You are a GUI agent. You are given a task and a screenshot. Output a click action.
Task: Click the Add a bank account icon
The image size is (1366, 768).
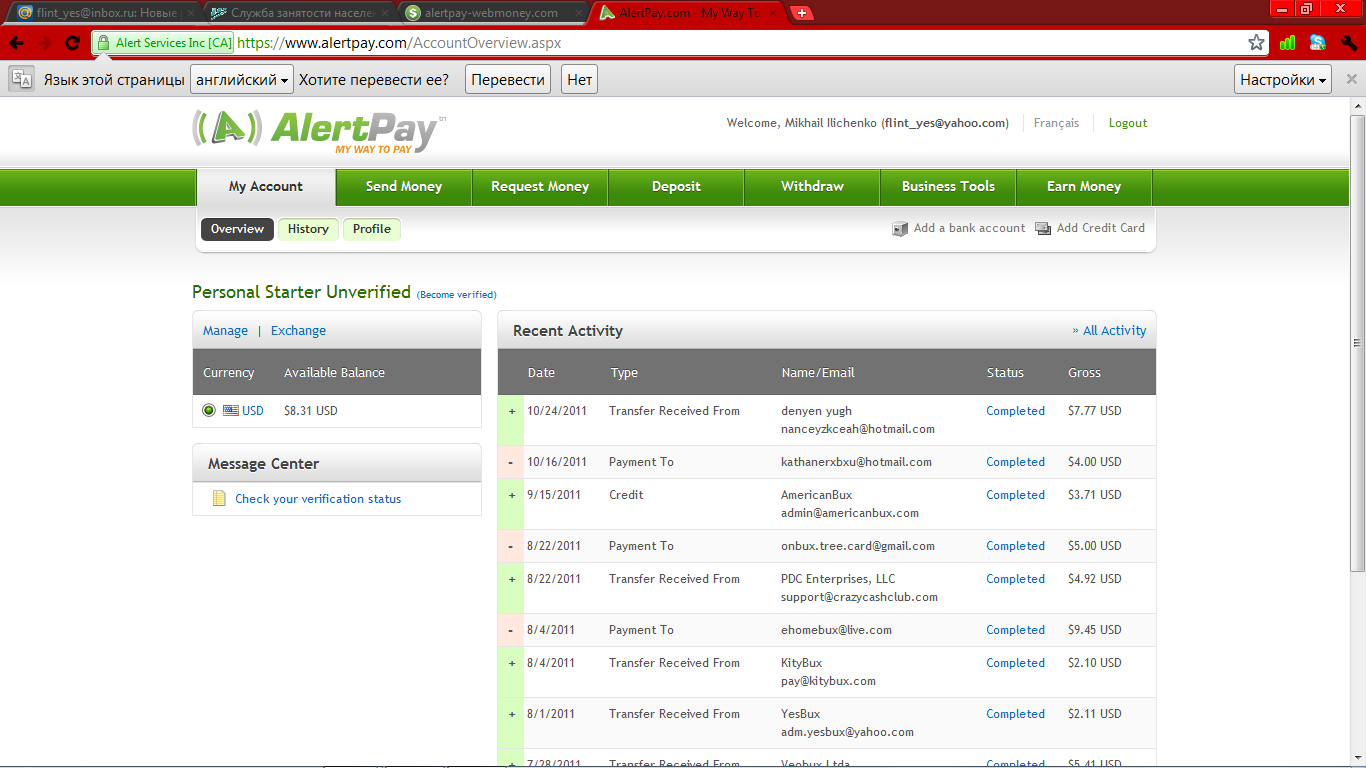[900, 229]
